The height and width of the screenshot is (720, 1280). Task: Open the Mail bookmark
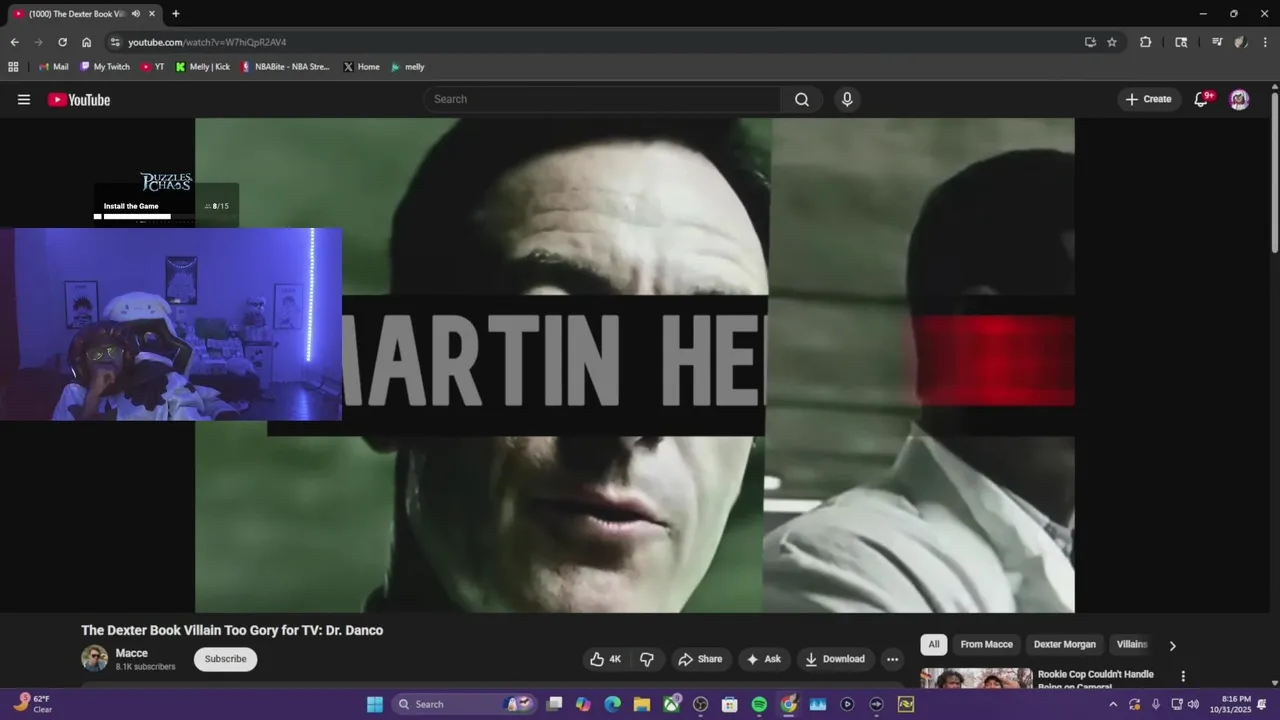pyautogui.click(x=53, y=67)
